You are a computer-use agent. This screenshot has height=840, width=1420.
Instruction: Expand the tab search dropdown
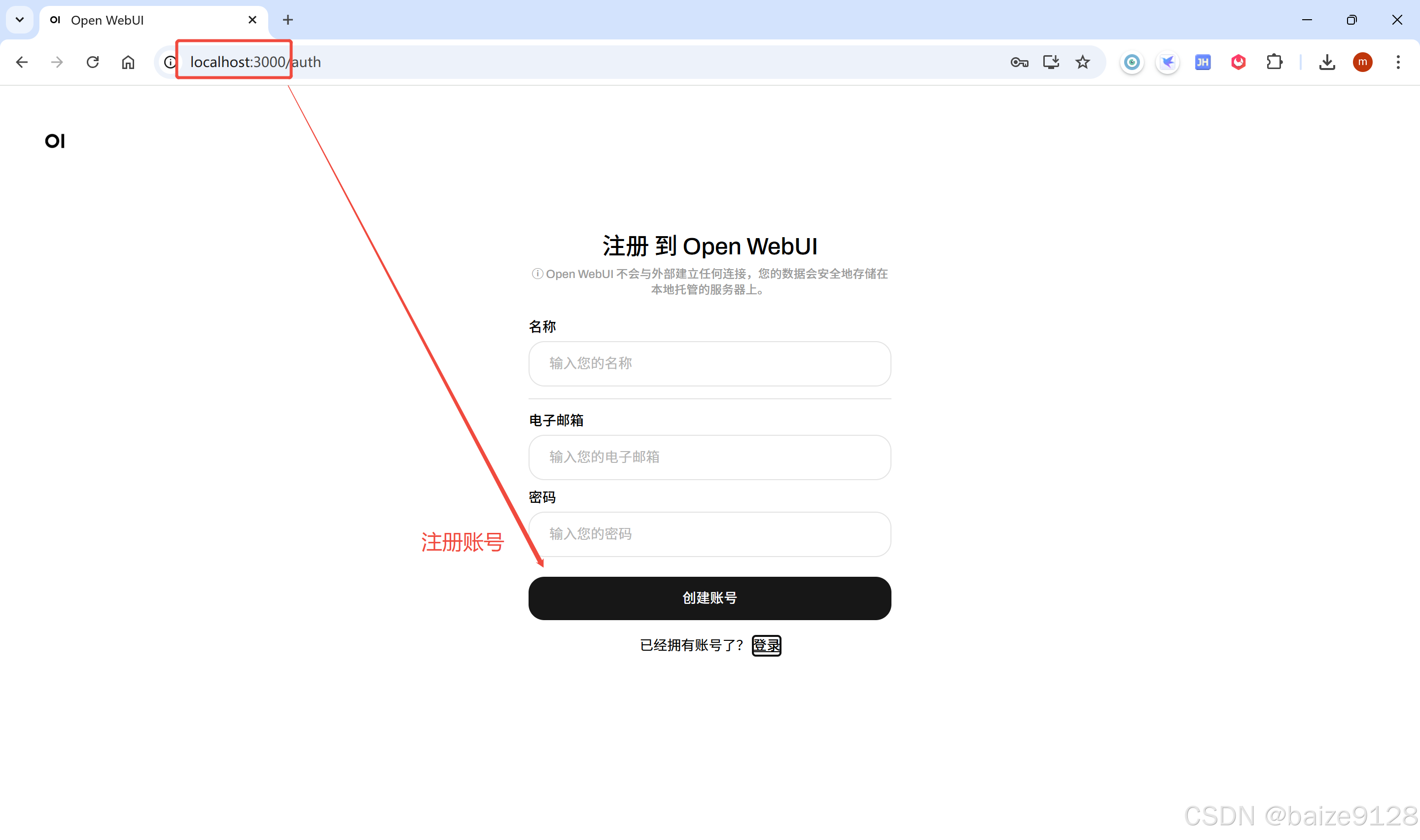pyautogui.click(x=20, y=20)
